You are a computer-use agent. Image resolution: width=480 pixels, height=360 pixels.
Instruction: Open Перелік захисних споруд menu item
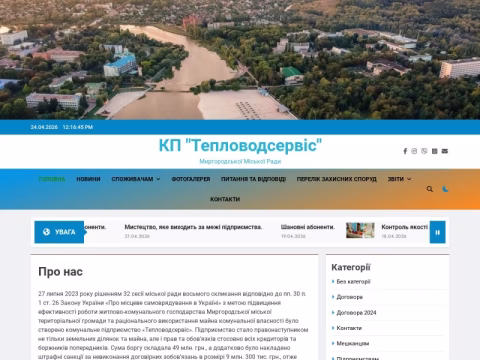coord(337,179)
